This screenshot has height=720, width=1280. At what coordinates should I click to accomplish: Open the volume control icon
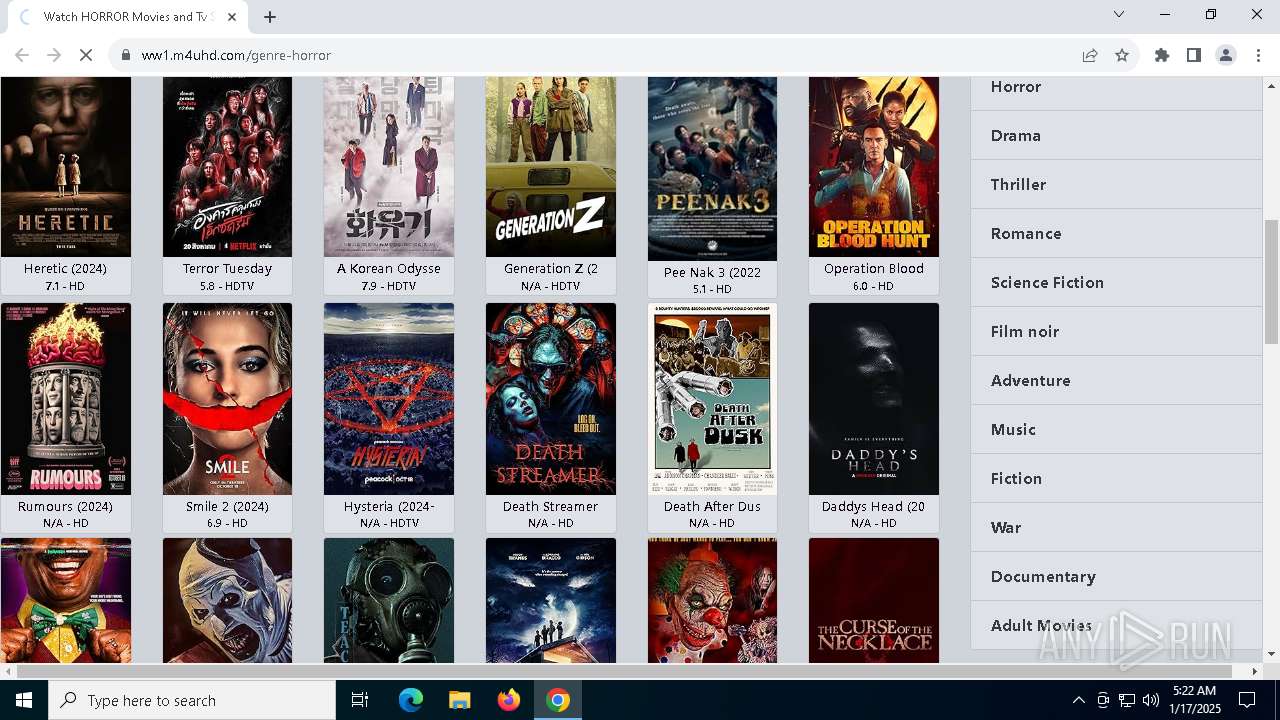tap(1150, 700)
